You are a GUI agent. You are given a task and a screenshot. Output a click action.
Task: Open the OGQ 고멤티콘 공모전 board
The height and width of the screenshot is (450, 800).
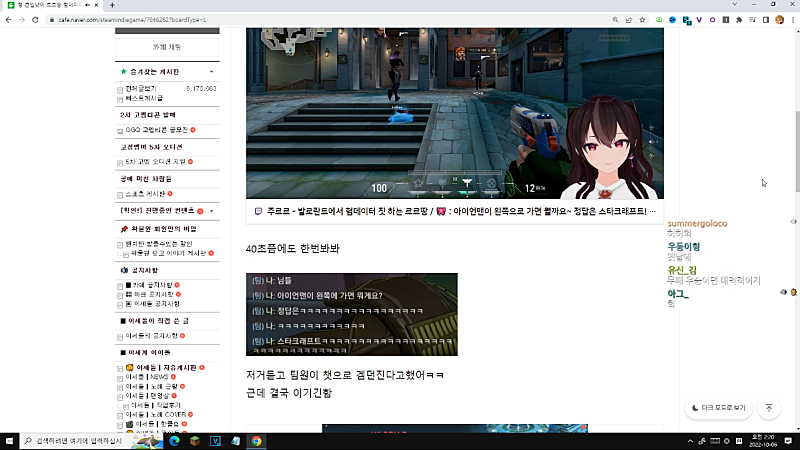pos(157,130)
